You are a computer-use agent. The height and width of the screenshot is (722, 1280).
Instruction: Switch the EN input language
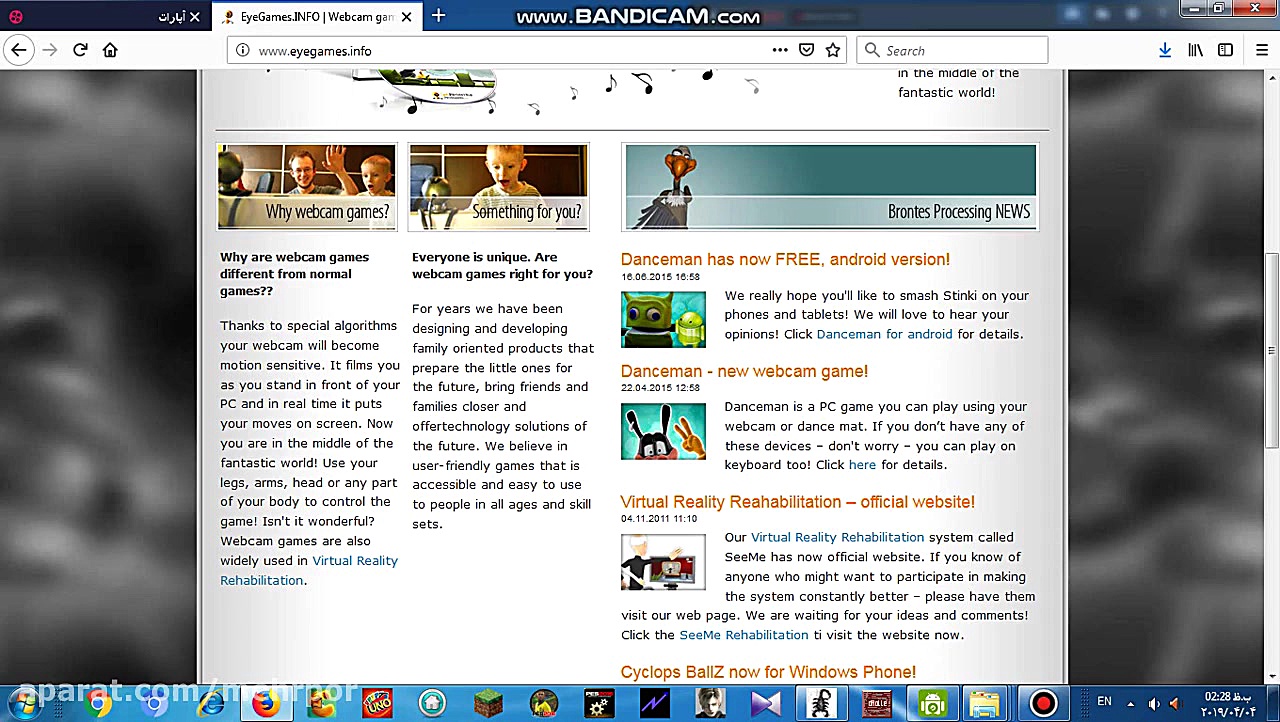click(x=1104, y=702)
